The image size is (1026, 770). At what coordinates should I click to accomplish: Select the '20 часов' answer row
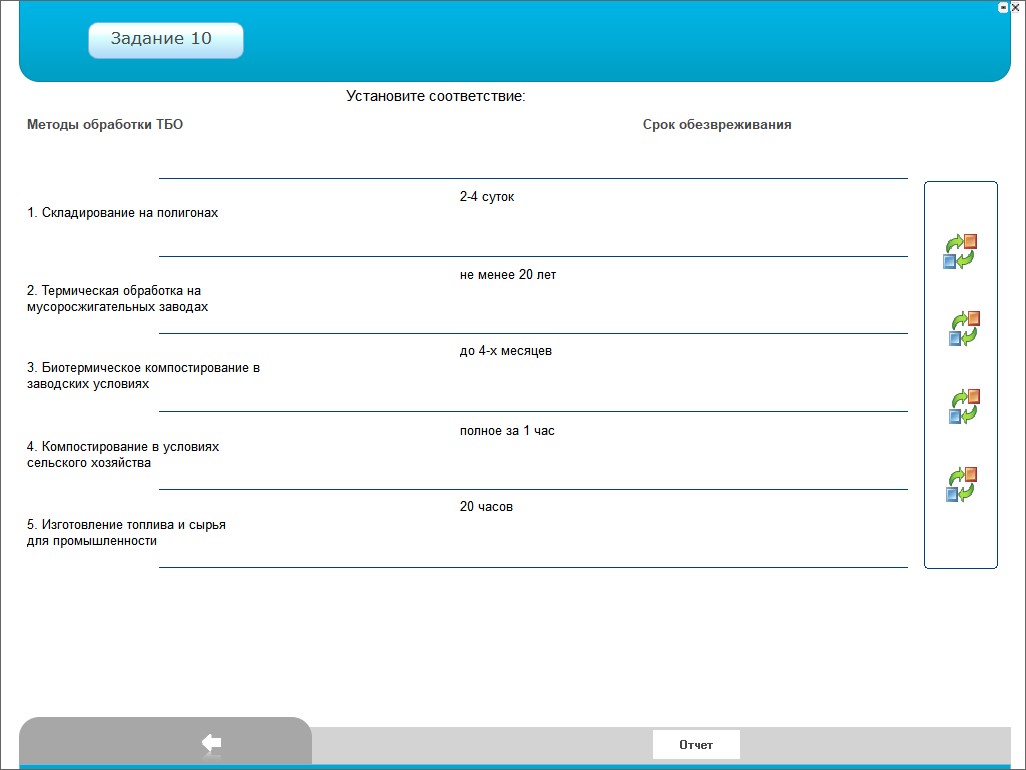click(x=486, y=507)
